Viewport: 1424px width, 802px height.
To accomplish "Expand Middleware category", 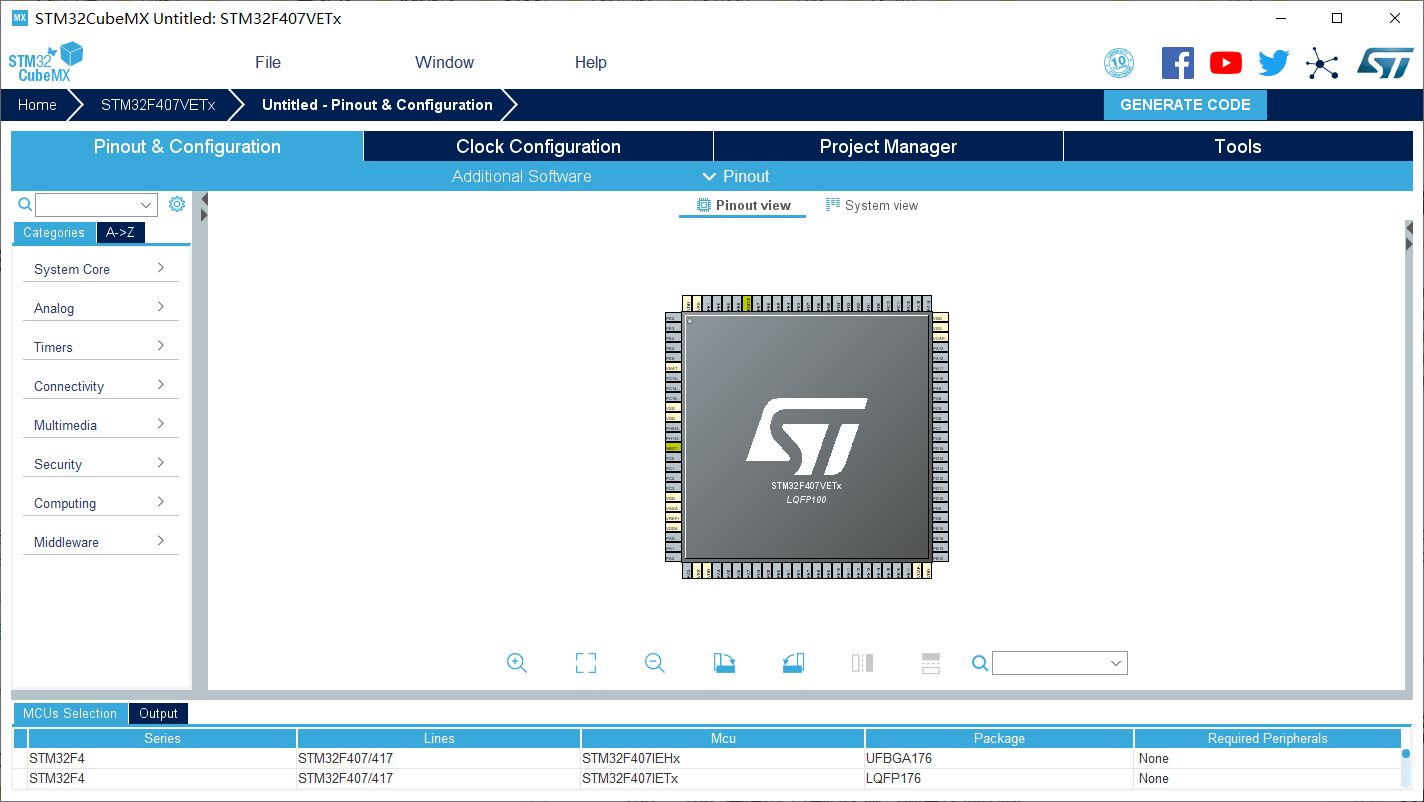I will point(100,542).
